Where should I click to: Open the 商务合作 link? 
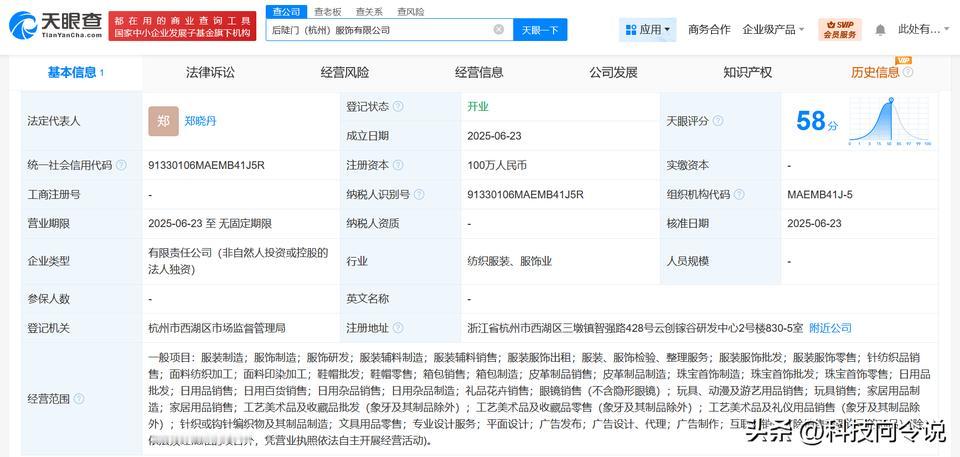709,29
